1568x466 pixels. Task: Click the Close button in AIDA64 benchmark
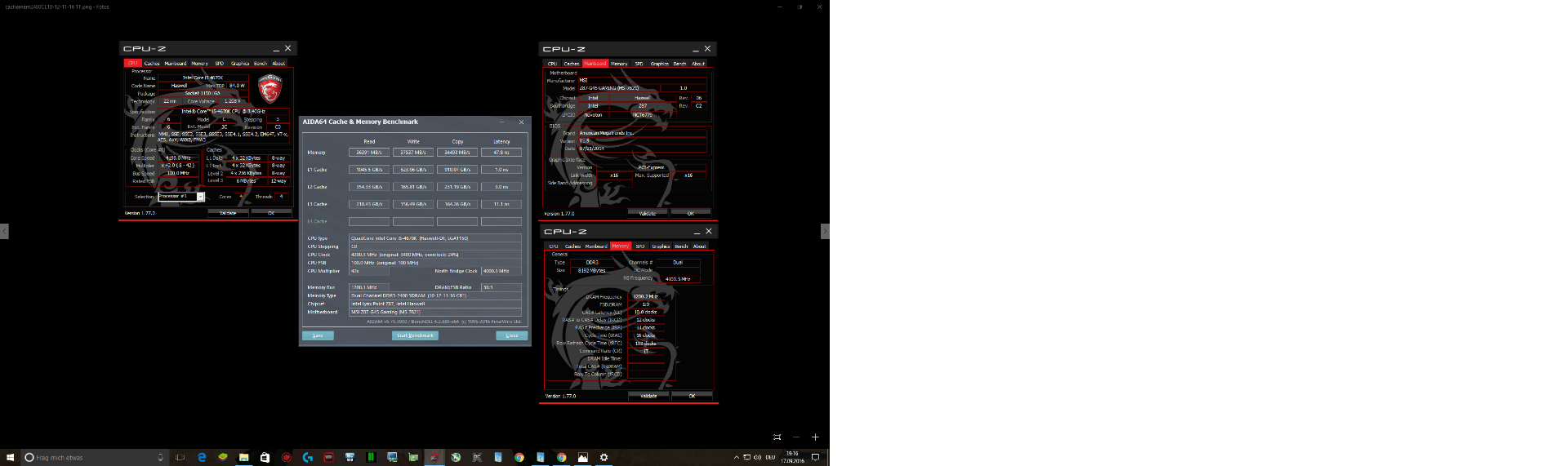tap(512, 335)
